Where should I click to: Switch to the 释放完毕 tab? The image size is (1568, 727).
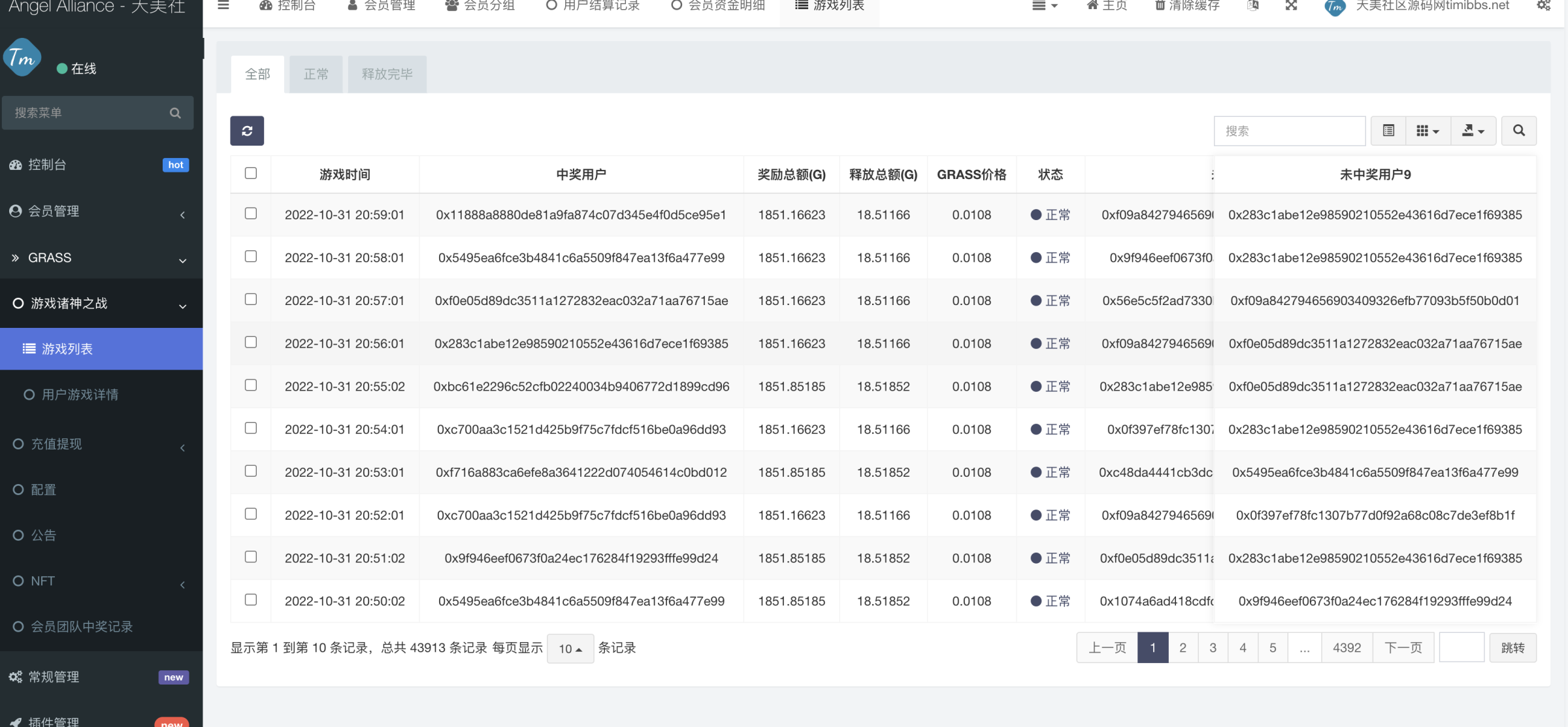click(387, 74)
